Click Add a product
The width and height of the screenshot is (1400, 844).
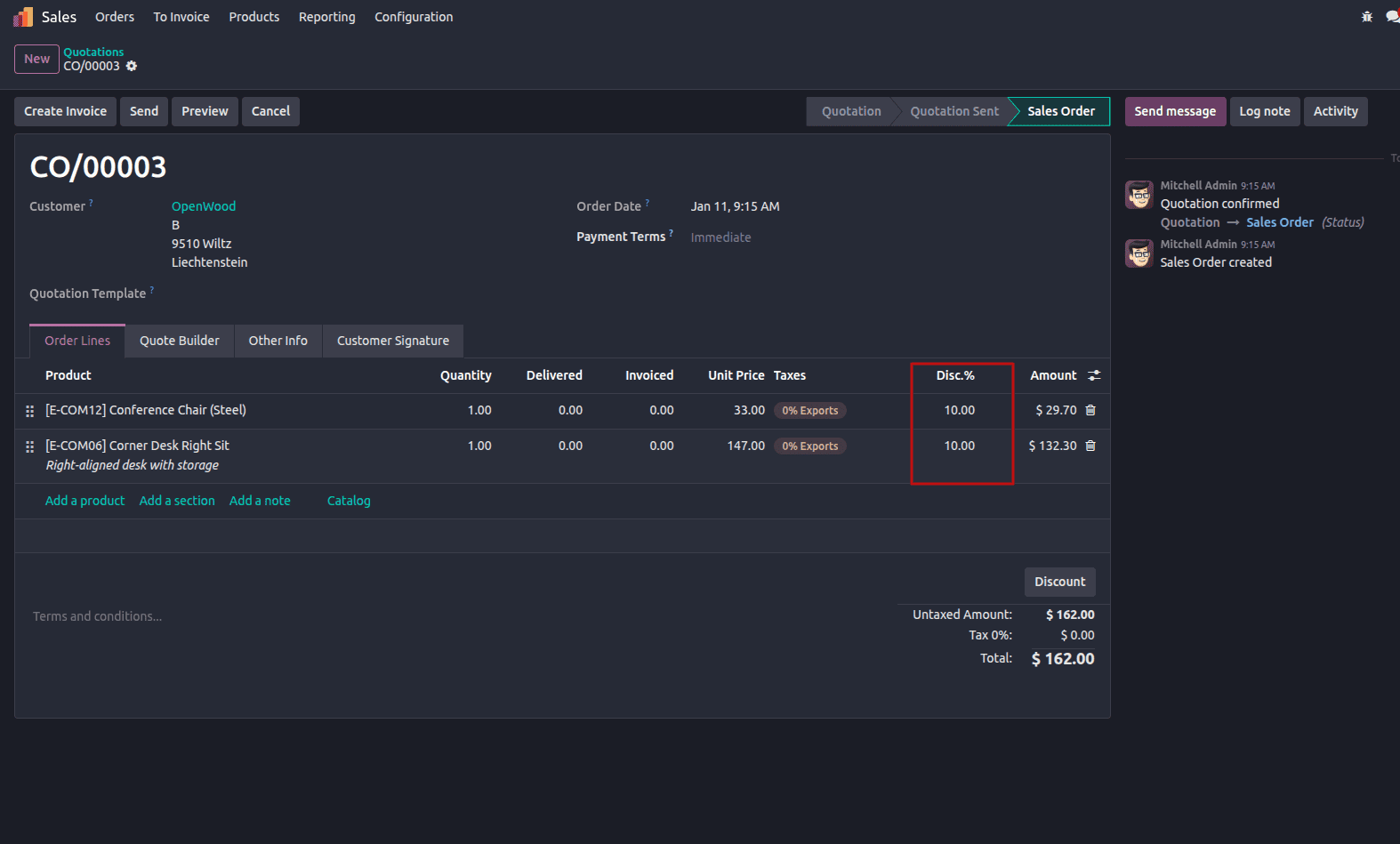click(x=85, y=501)
